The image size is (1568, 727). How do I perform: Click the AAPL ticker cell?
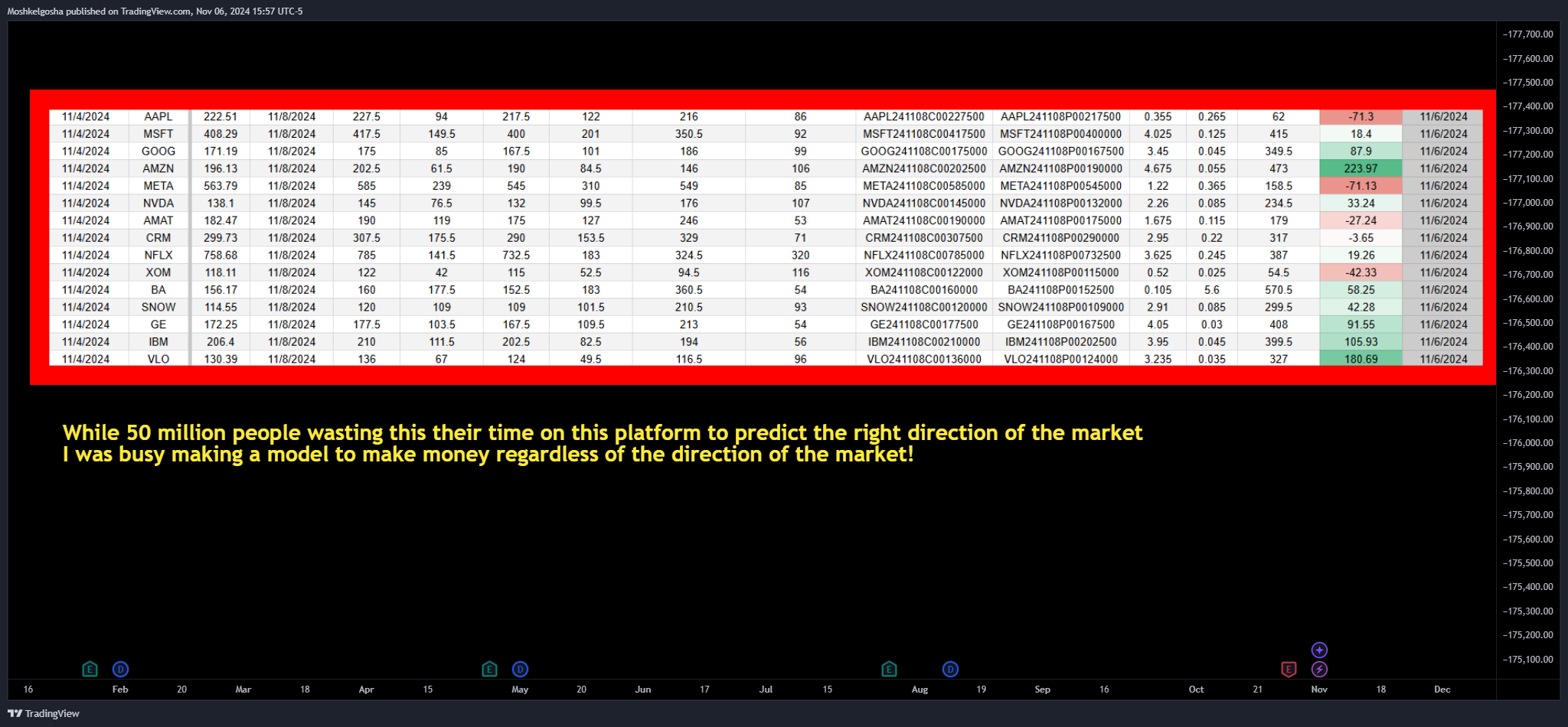coord(158,116)
